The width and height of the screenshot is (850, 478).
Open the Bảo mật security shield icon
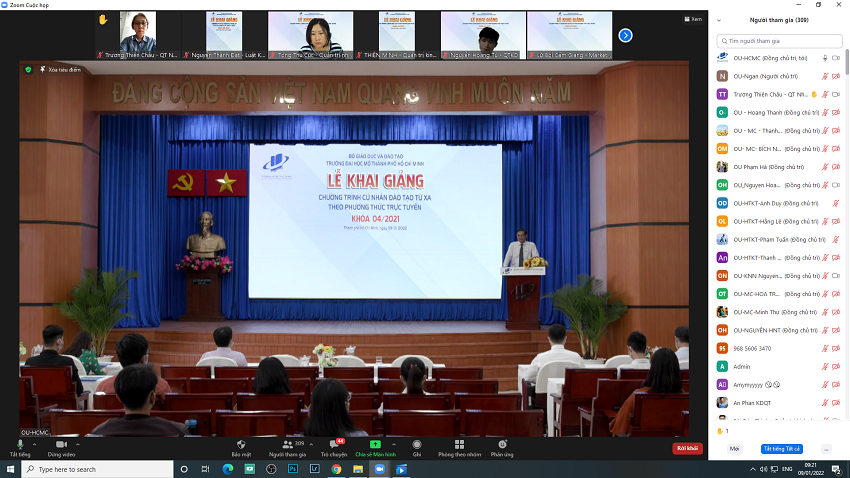tap(241, 443)
